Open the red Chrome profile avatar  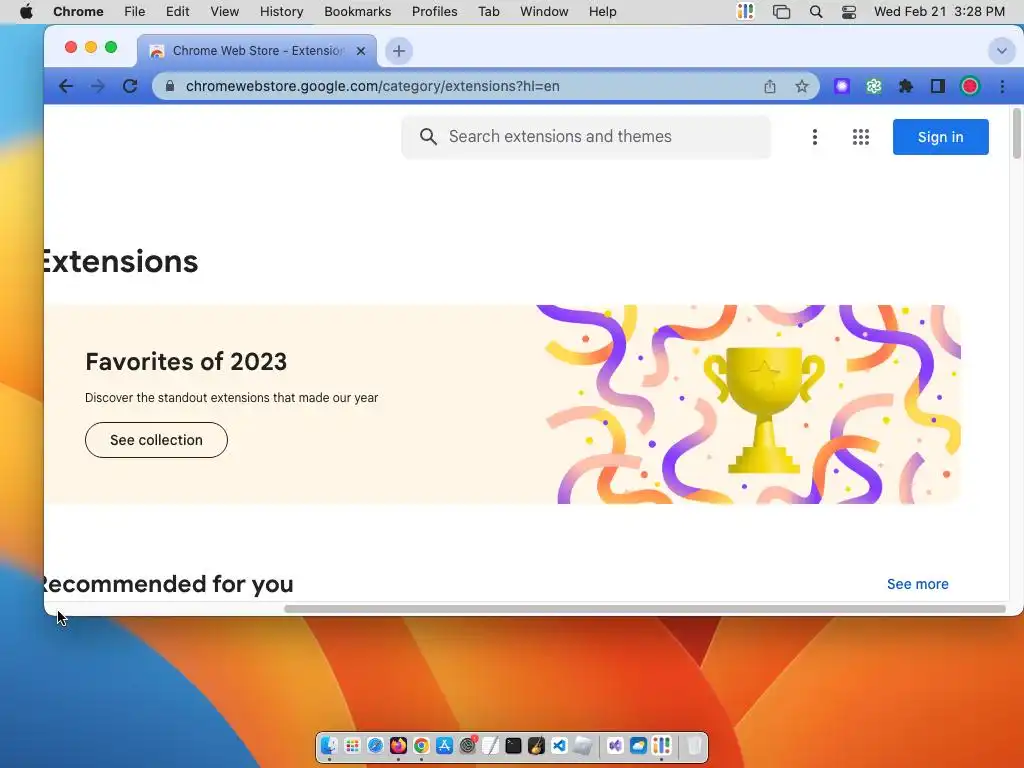point(970,86)
